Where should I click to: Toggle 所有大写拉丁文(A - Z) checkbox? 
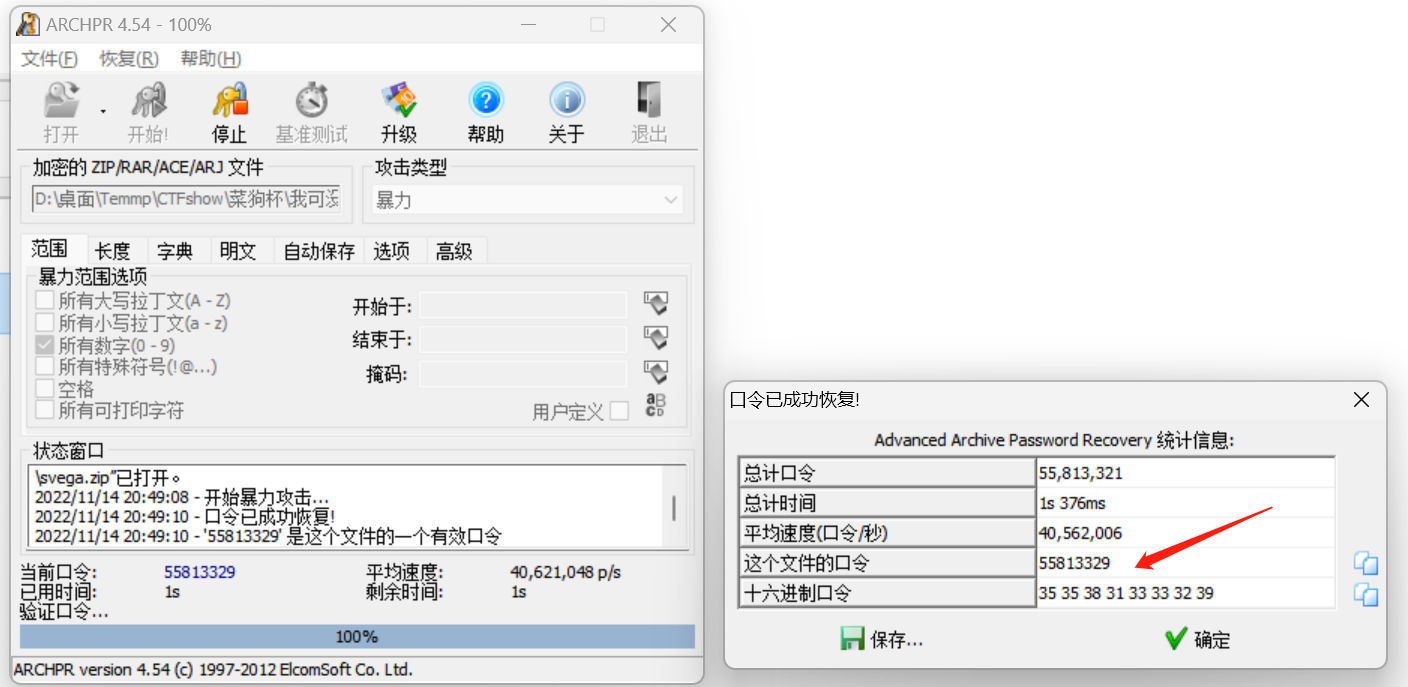44,300
